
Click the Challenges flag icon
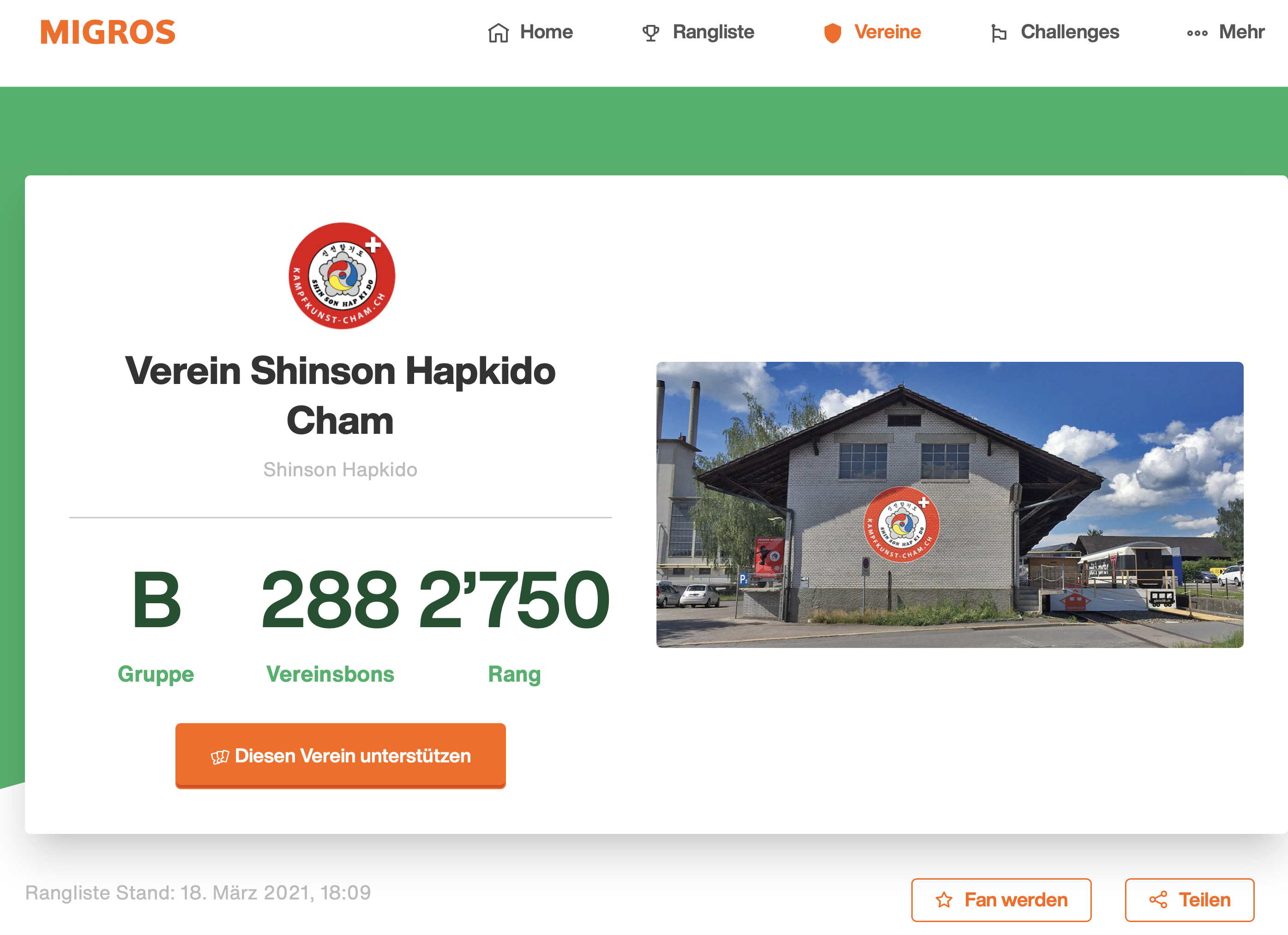click(999, 33)
